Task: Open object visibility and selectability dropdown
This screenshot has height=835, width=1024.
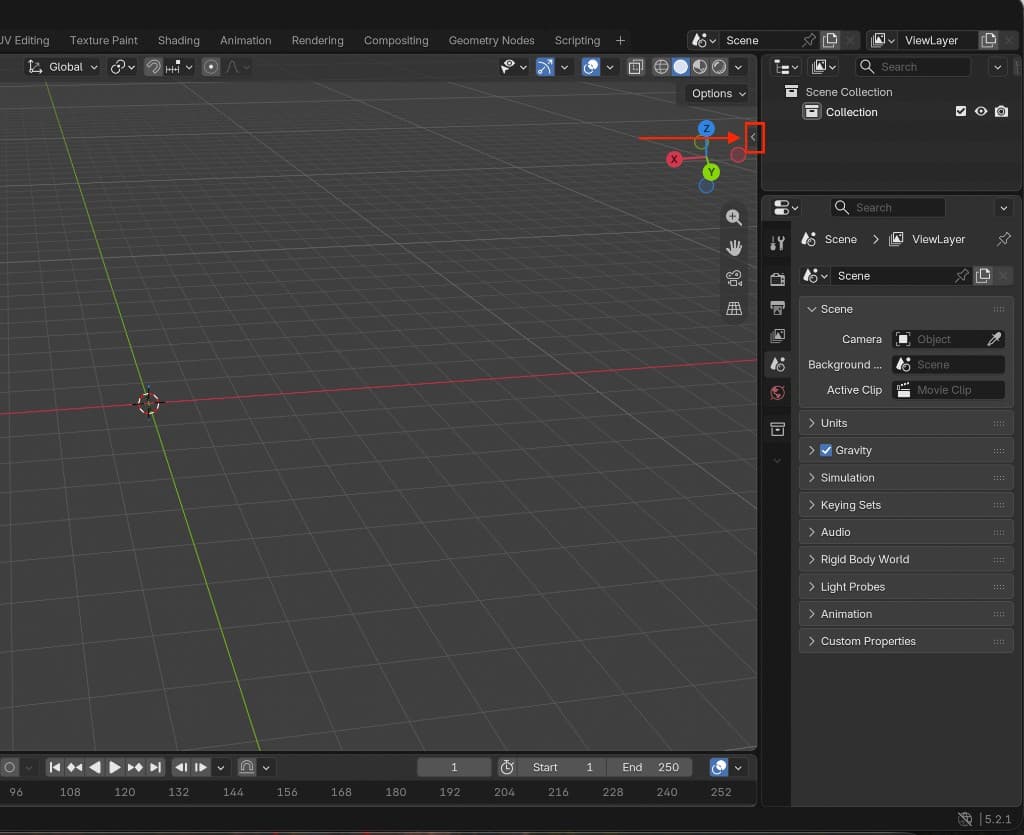Action: point(513,67)
